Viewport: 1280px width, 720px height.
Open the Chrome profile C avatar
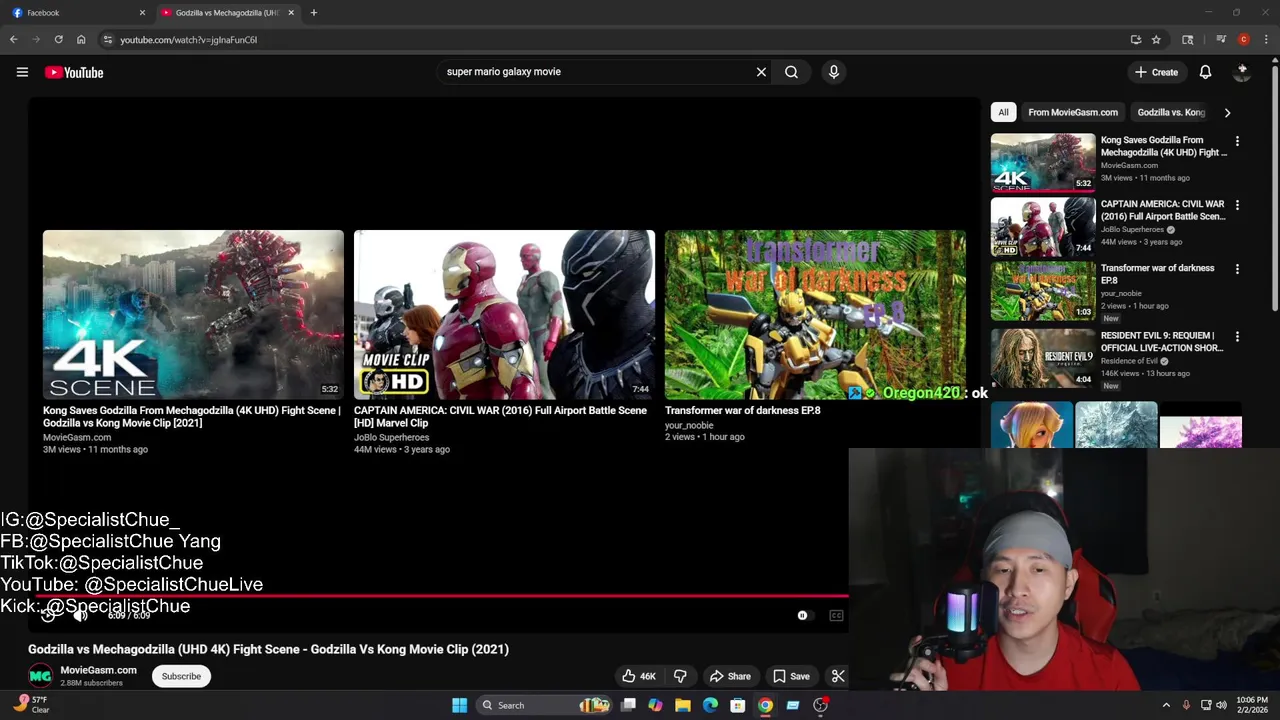point(1243,40)
